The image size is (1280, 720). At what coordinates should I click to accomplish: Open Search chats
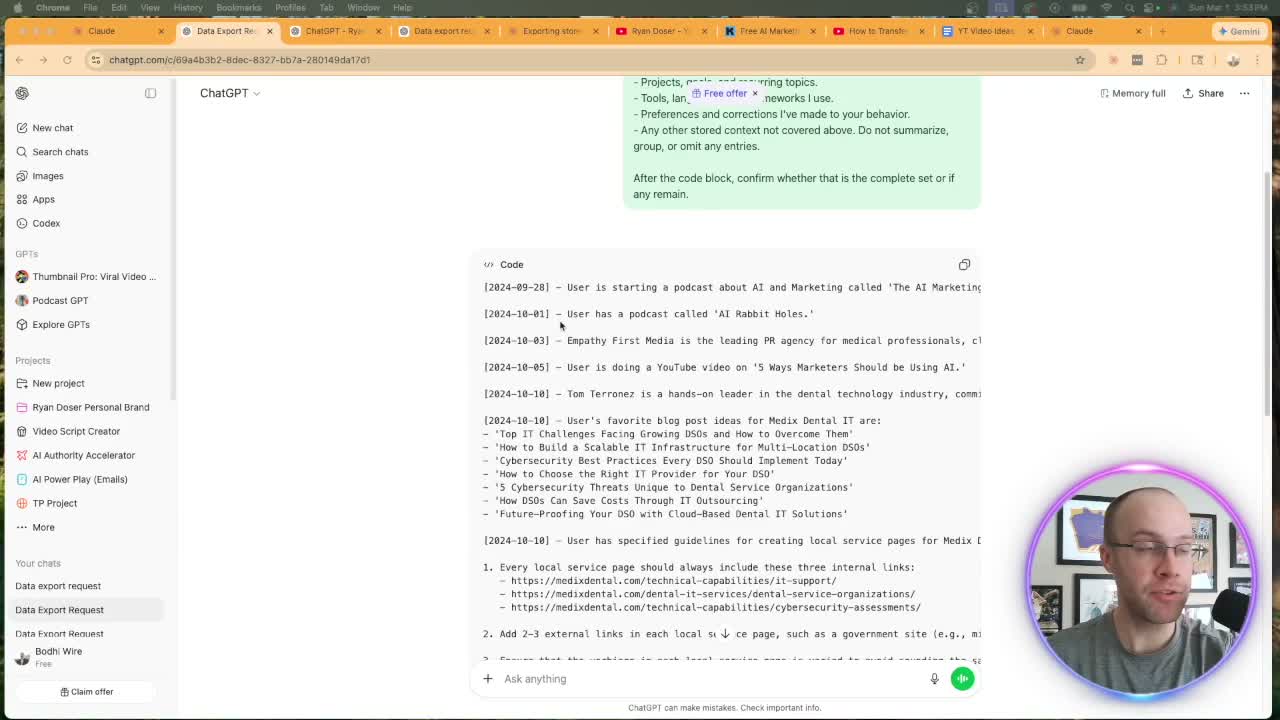pos(60,152)
